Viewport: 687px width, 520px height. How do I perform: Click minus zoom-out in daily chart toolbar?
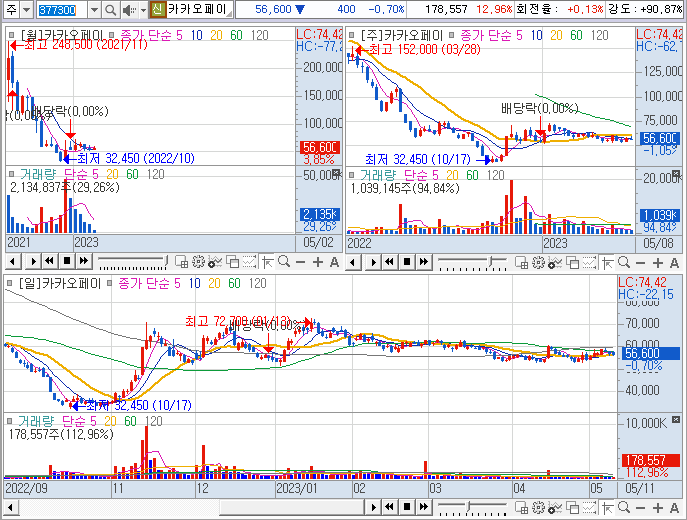pyautogui.click(x=641, y=507)
